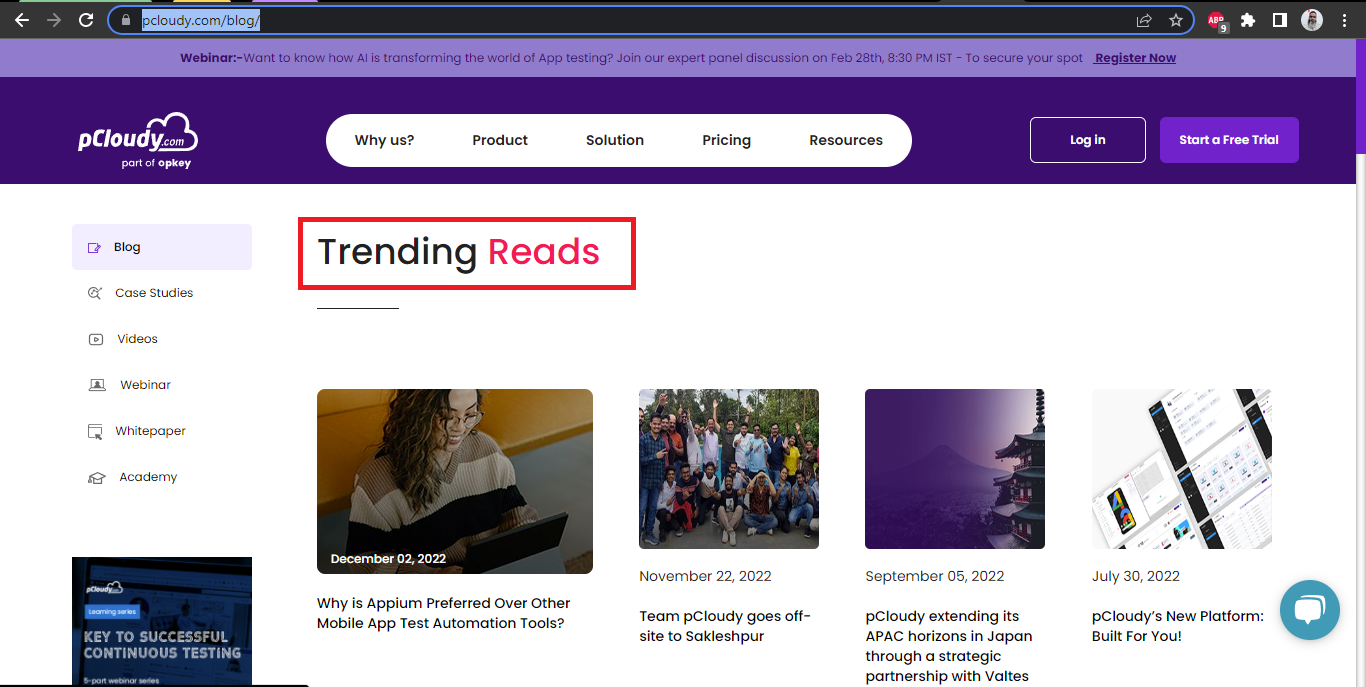
Task: Click the December 02, 2022 date label
Action: coord(388,559)
